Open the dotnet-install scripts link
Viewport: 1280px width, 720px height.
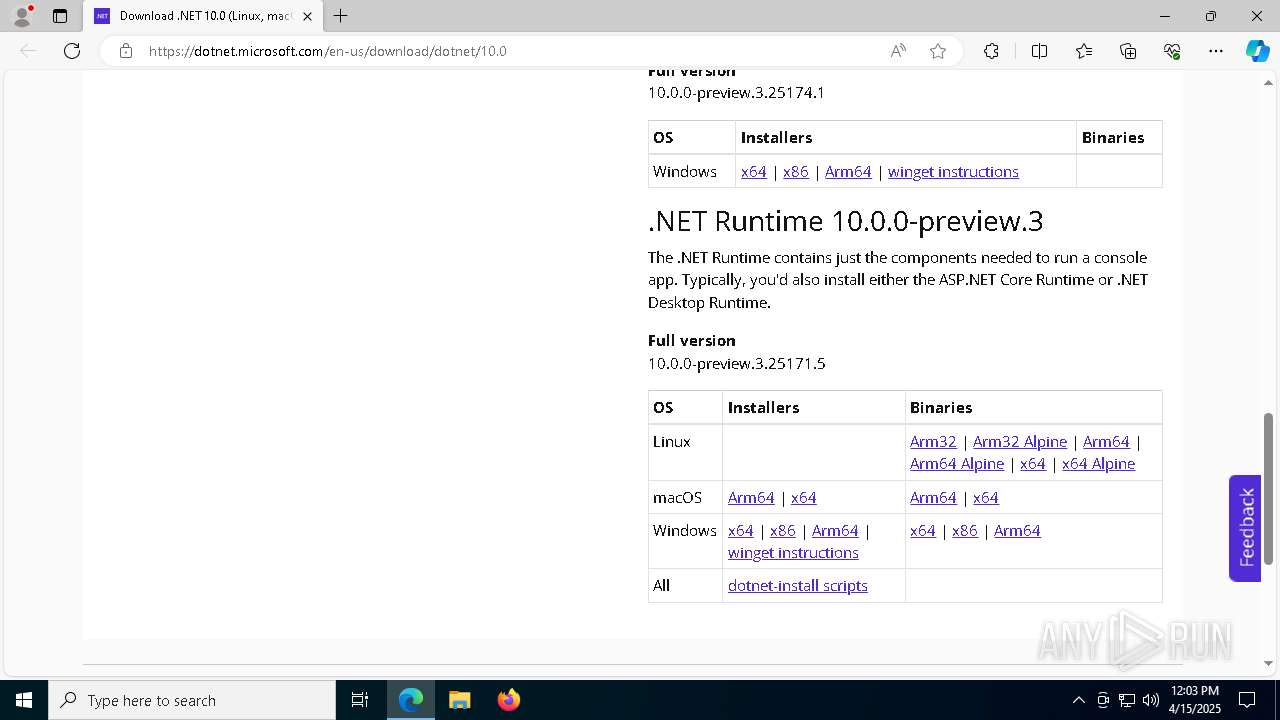point(798,586)
